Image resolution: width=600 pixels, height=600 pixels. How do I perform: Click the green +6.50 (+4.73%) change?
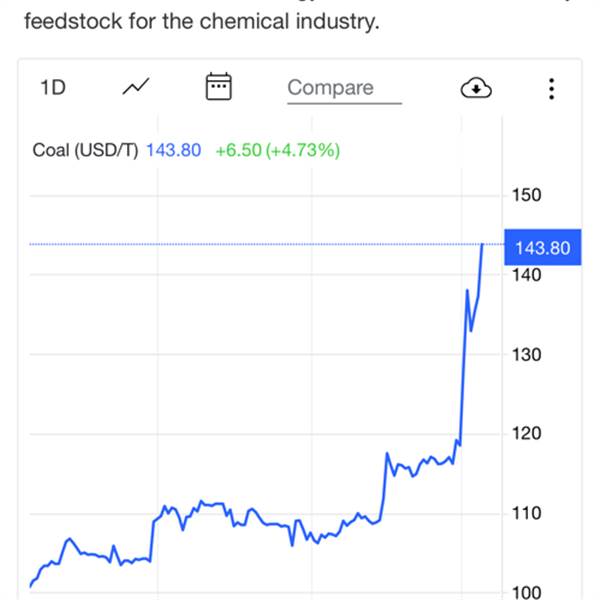pyautogui.click(x=278, y=150)
